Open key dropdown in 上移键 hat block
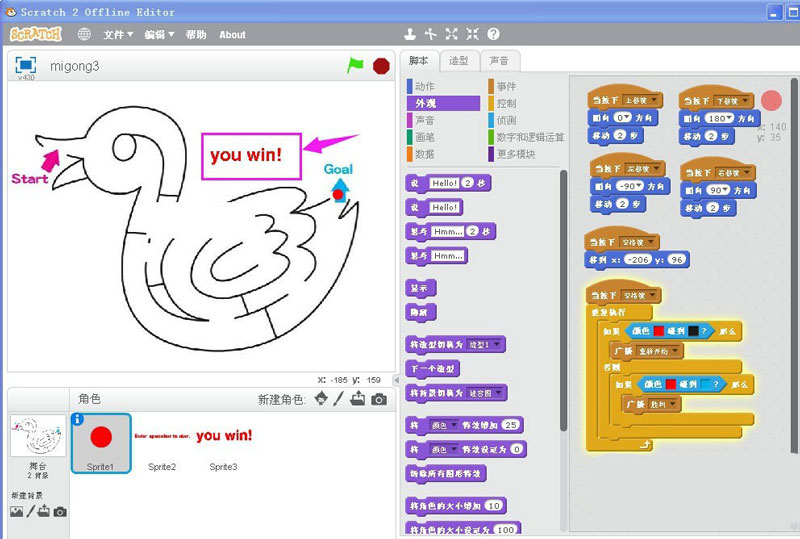This screenshot has height=539, width=800. coord(640,101)
